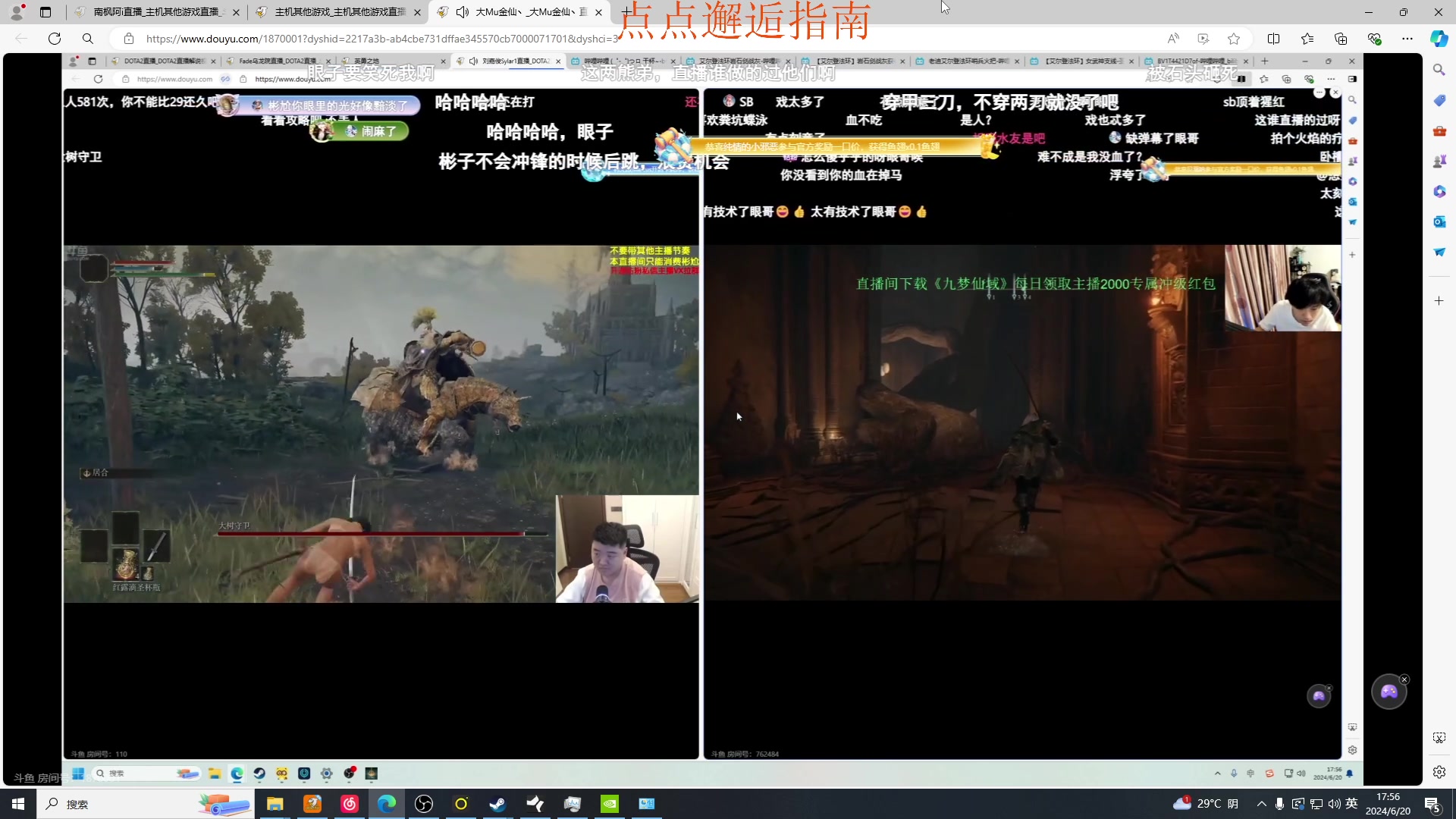1456x819 pixels.
Task: Refresh the Douyu page
Action: point(55,39)
